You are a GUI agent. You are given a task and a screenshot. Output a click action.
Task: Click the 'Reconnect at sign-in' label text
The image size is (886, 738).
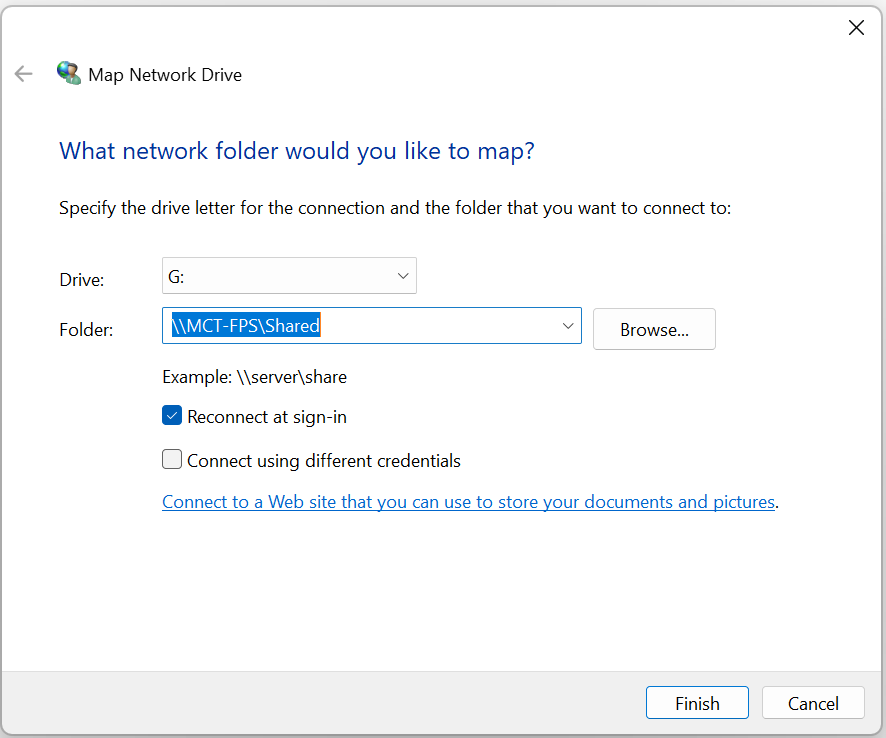(x=266, y=417)
